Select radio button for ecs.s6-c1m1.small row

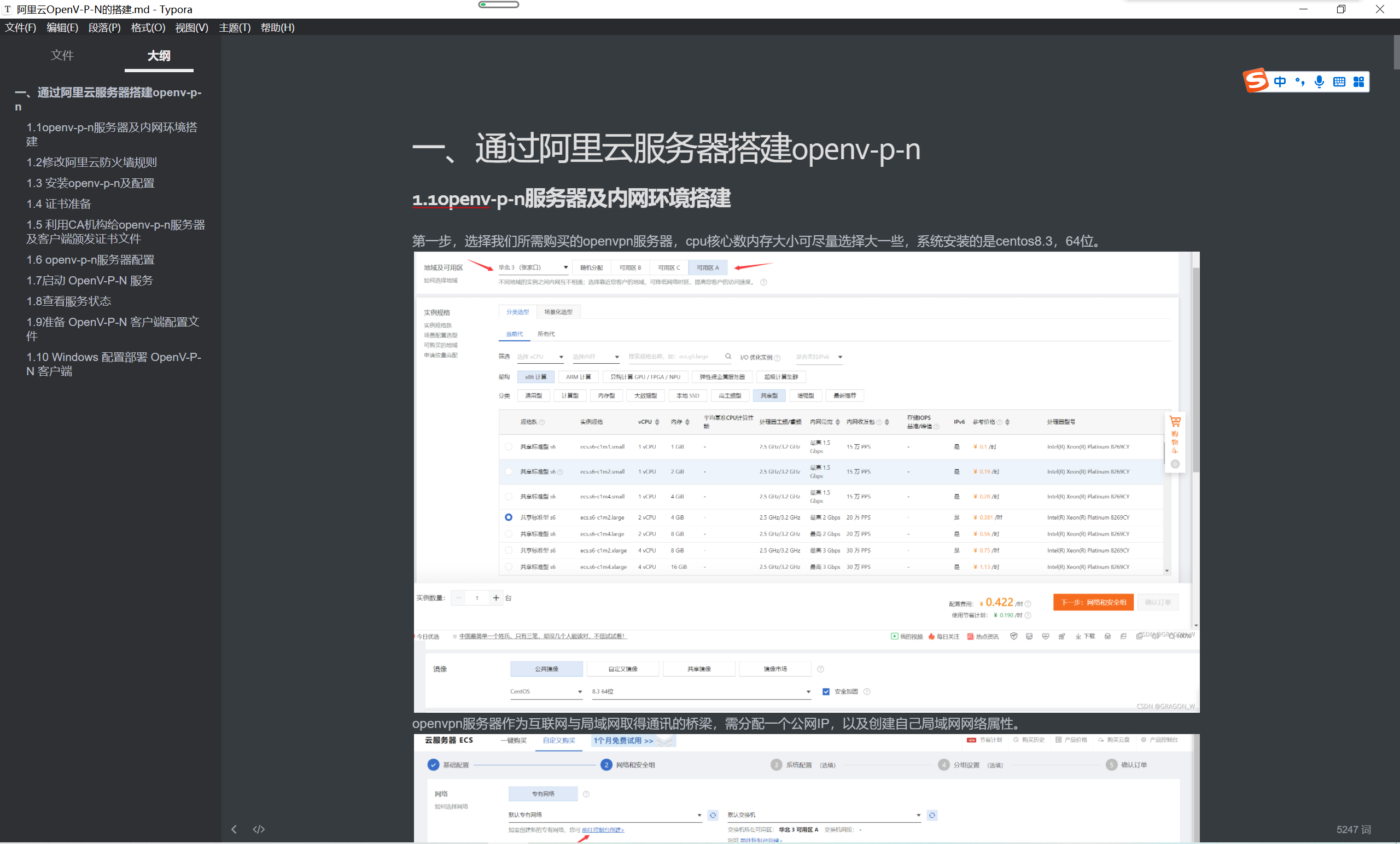pos(509,447)
